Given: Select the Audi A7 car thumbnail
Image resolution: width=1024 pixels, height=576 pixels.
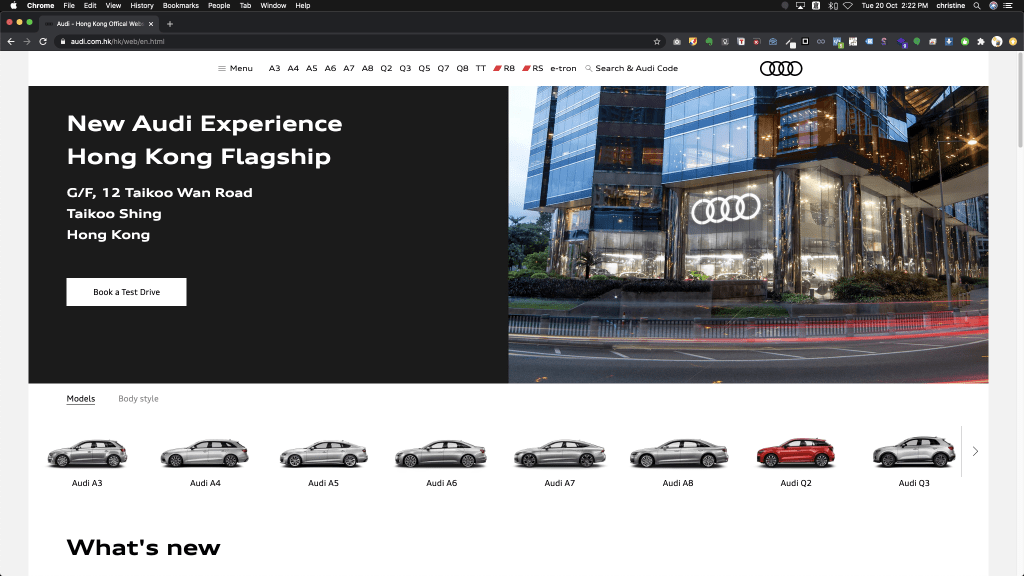Looking at the screenshot, I should [x=560, y=453].
